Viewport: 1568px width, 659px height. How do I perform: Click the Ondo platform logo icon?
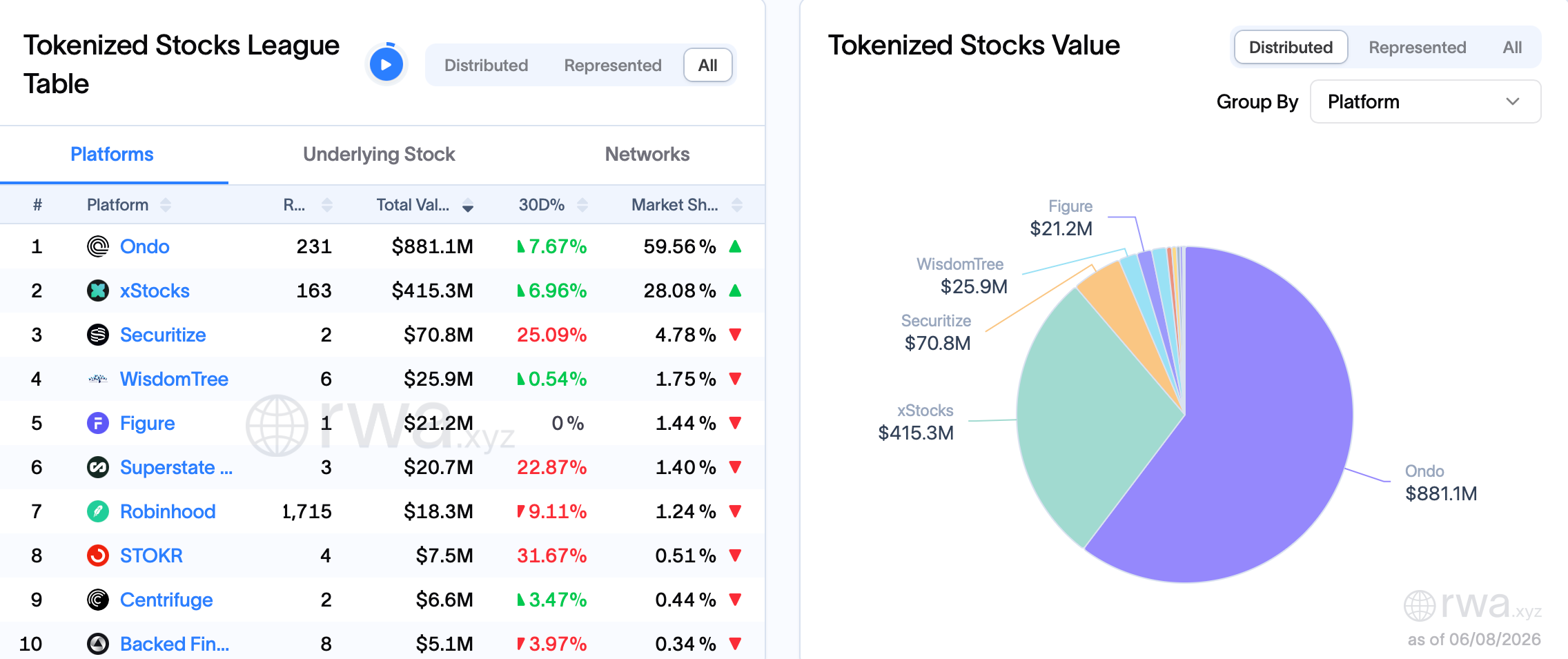tap(98, 246)
